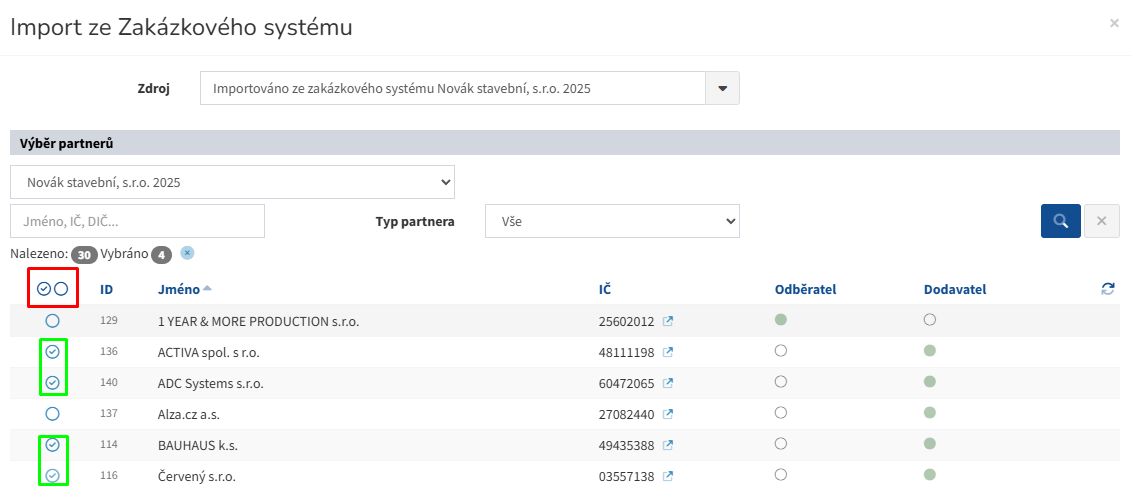Clear selection badge next to Vybráno count
Screen dimensions: 1131x490
pos(187,253)
